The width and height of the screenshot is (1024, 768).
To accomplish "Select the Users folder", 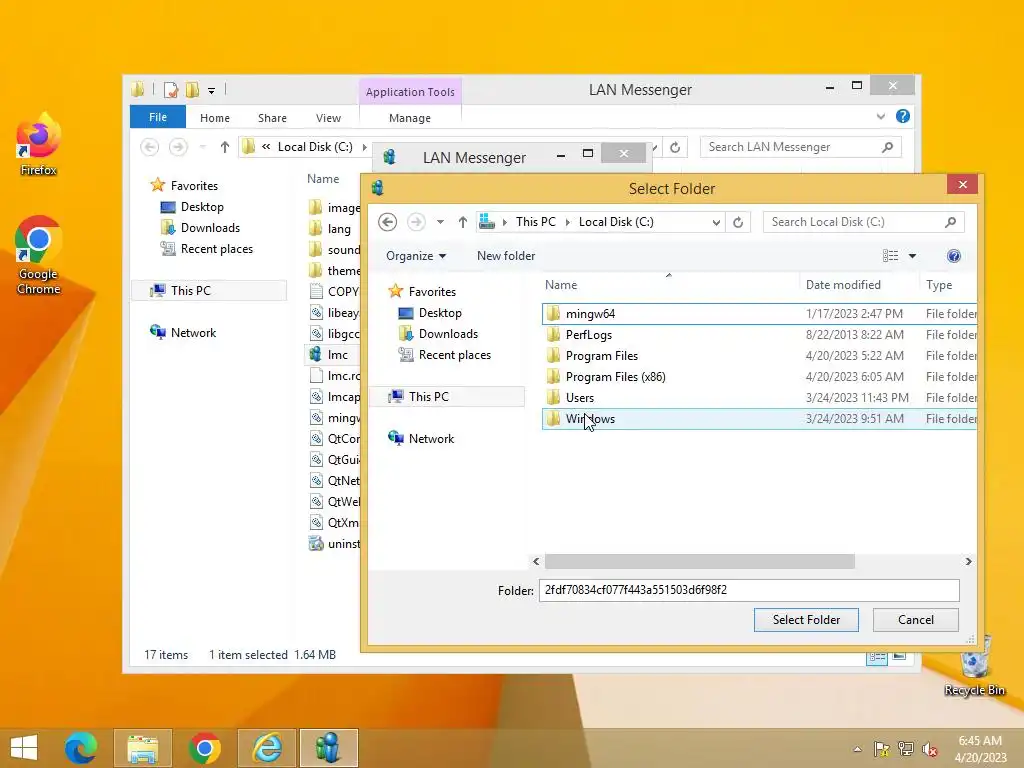I will point(760,397).
